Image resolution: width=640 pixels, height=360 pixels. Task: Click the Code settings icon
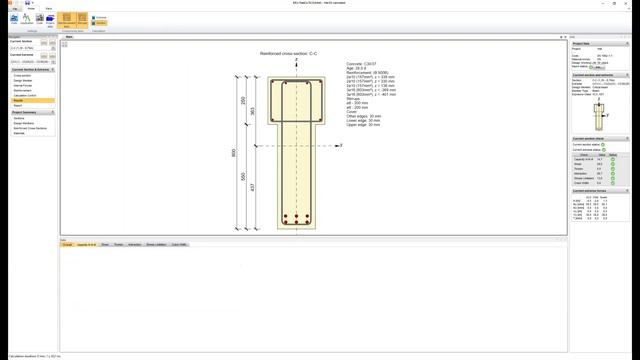tap(40, 19)
